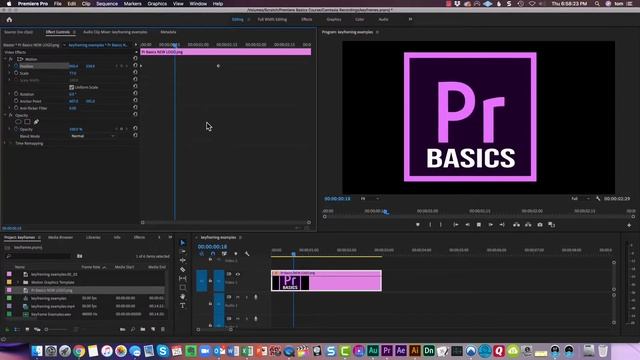Expand Motion Graphics Template bin
Screen dimensions: 640x360
tap(18, 282)
